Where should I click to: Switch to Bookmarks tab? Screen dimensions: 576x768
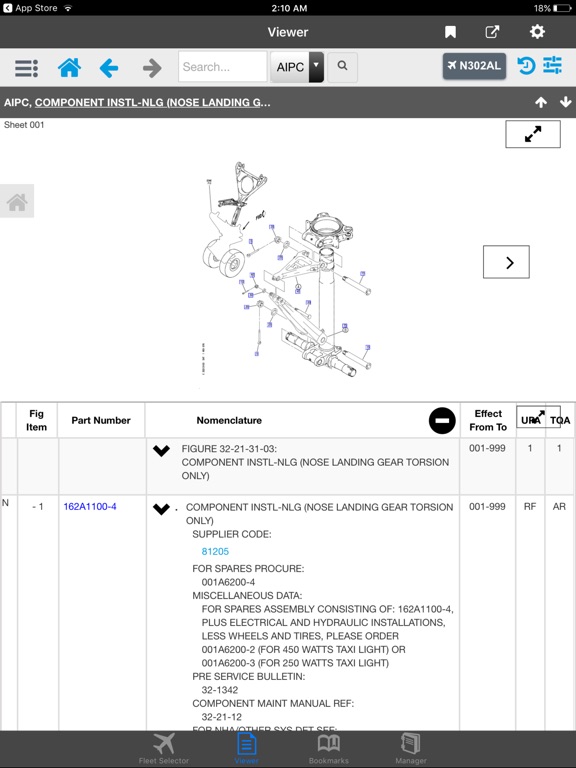point(329,749)
